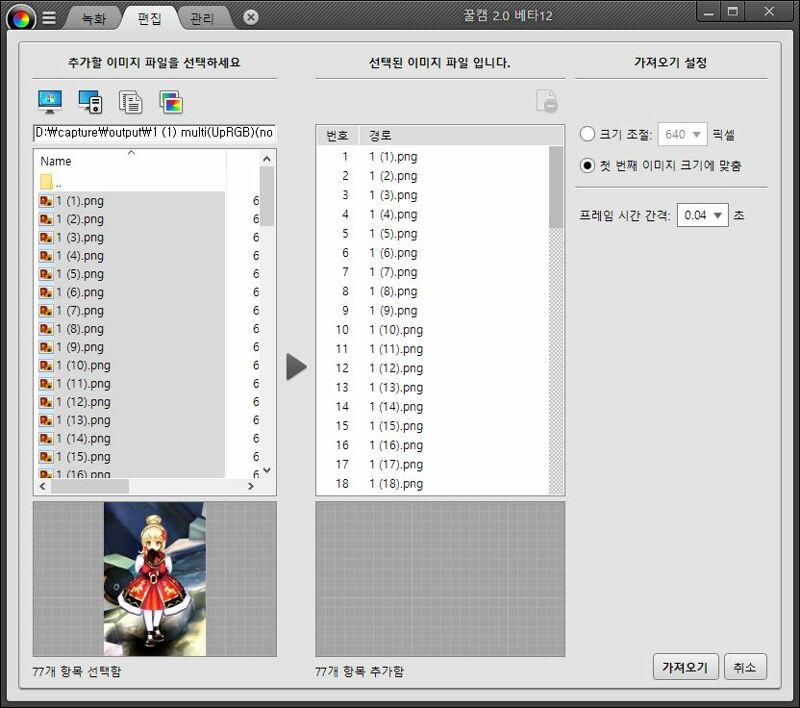Select file 1 (2).png in browser list
This screenshot has width=800, height=708.
click(x=131, y=219)
